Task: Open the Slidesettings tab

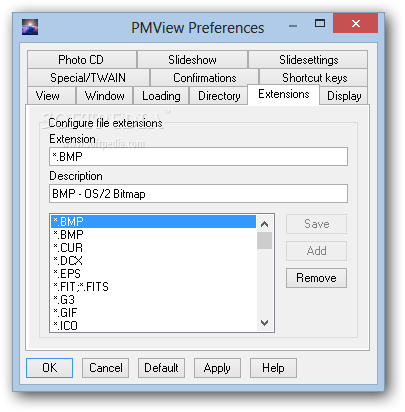Action: 308,60
